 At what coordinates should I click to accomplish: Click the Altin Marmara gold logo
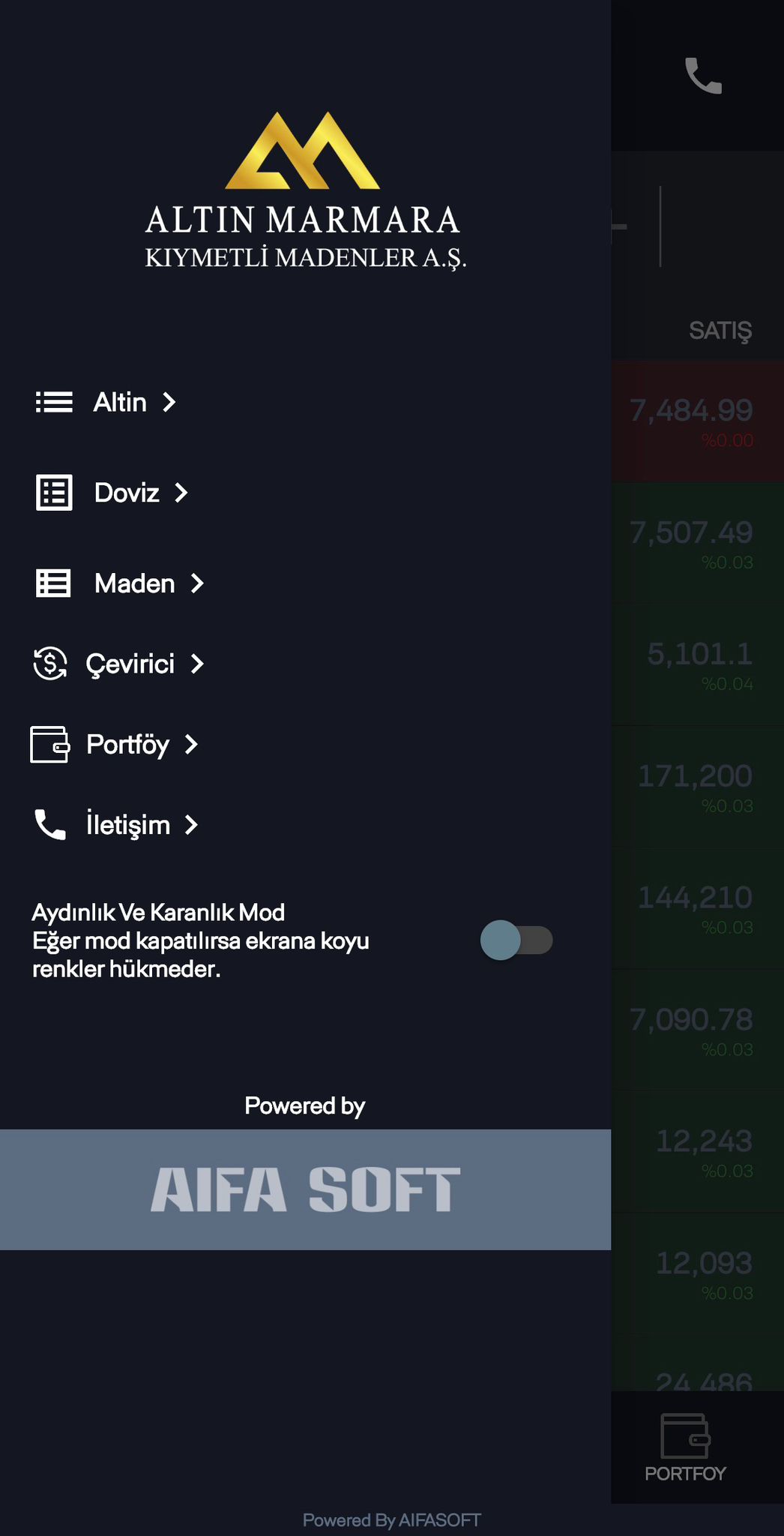(x=303, y=151)
